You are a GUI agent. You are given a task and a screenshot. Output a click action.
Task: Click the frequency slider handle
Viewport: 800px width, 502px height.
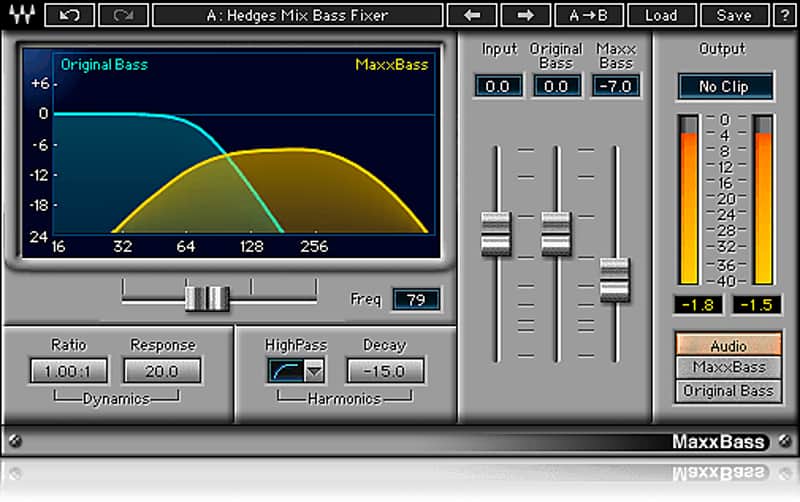(x=207, y=298)
